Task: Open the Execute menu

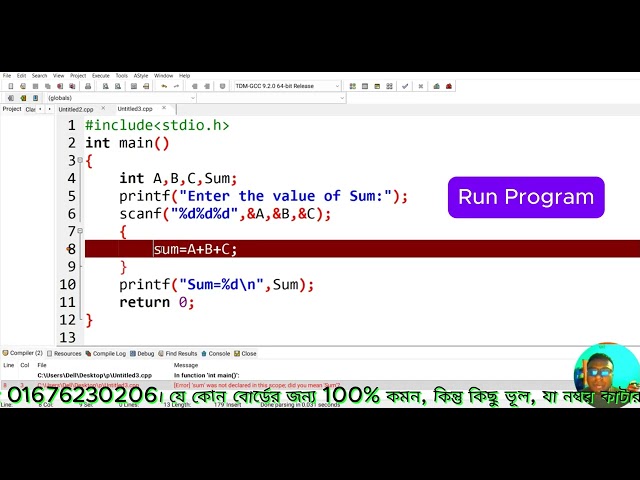Action: pos(101,76)
